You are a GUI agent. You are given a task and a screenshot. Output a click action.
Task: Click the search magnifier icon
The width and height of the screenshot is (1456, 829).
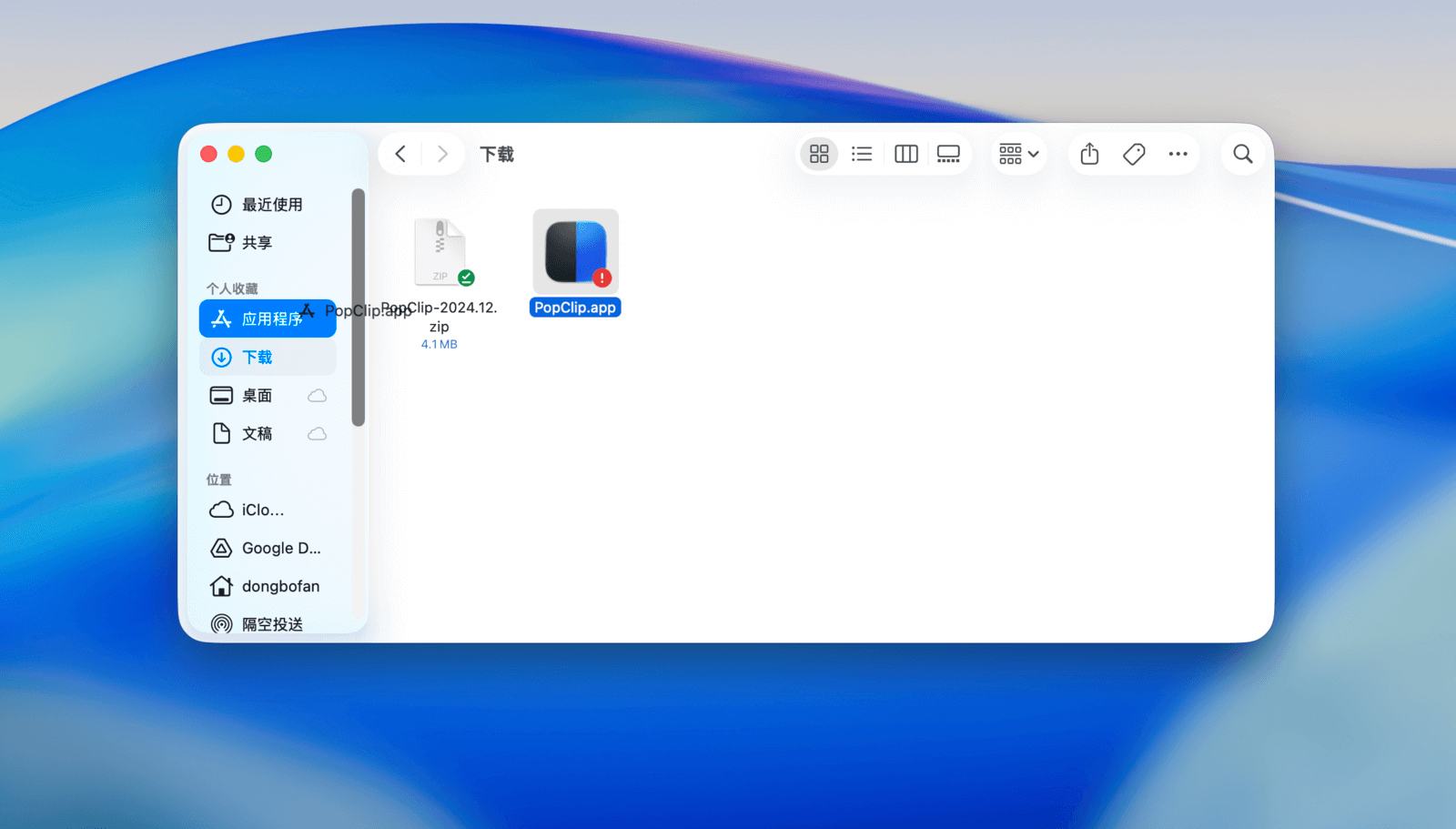coord(1242,154)
